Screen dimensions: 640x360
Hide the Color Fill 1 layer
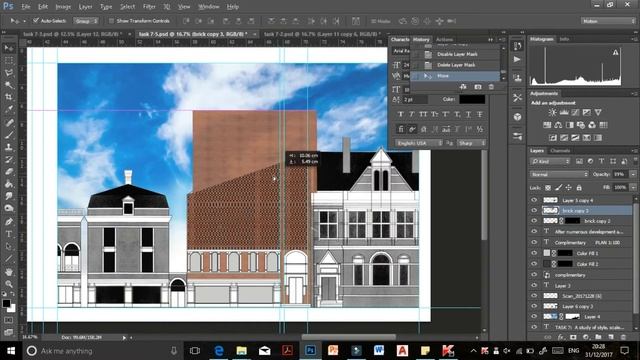534,253
